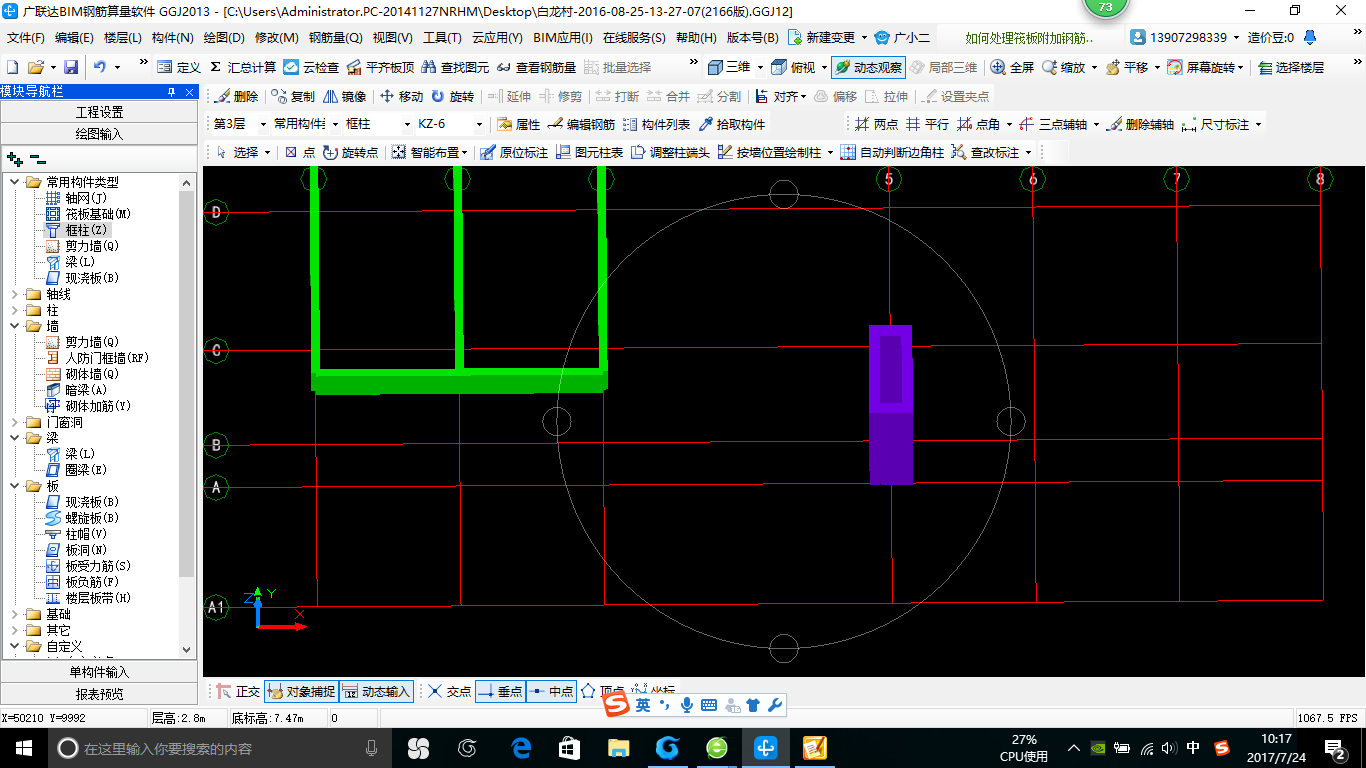Open Windows Start menu

point(24,748)
